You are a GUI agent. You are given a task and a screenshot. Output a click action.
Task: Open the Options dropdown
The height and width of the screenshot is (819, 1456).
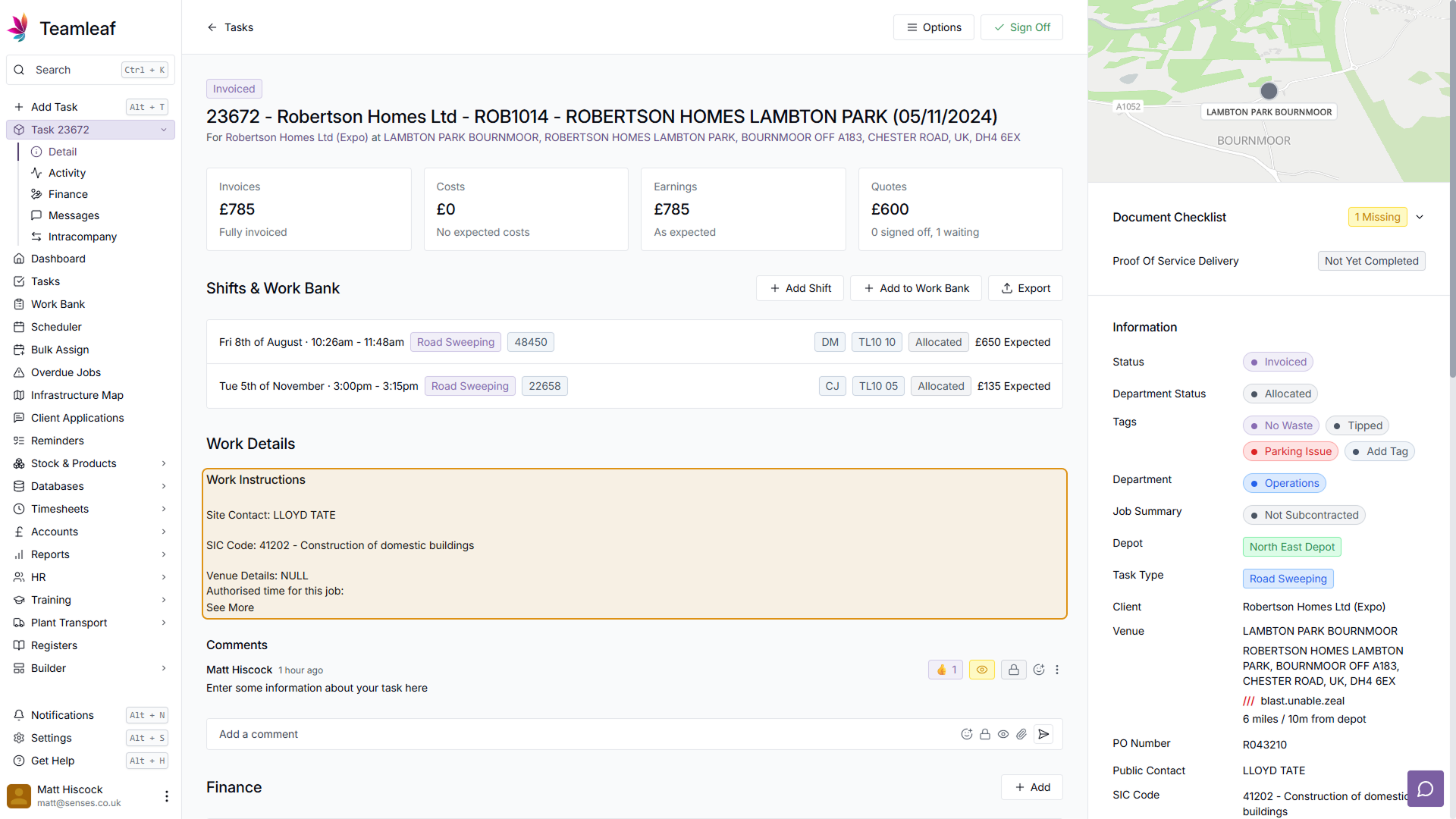point(934,27)
